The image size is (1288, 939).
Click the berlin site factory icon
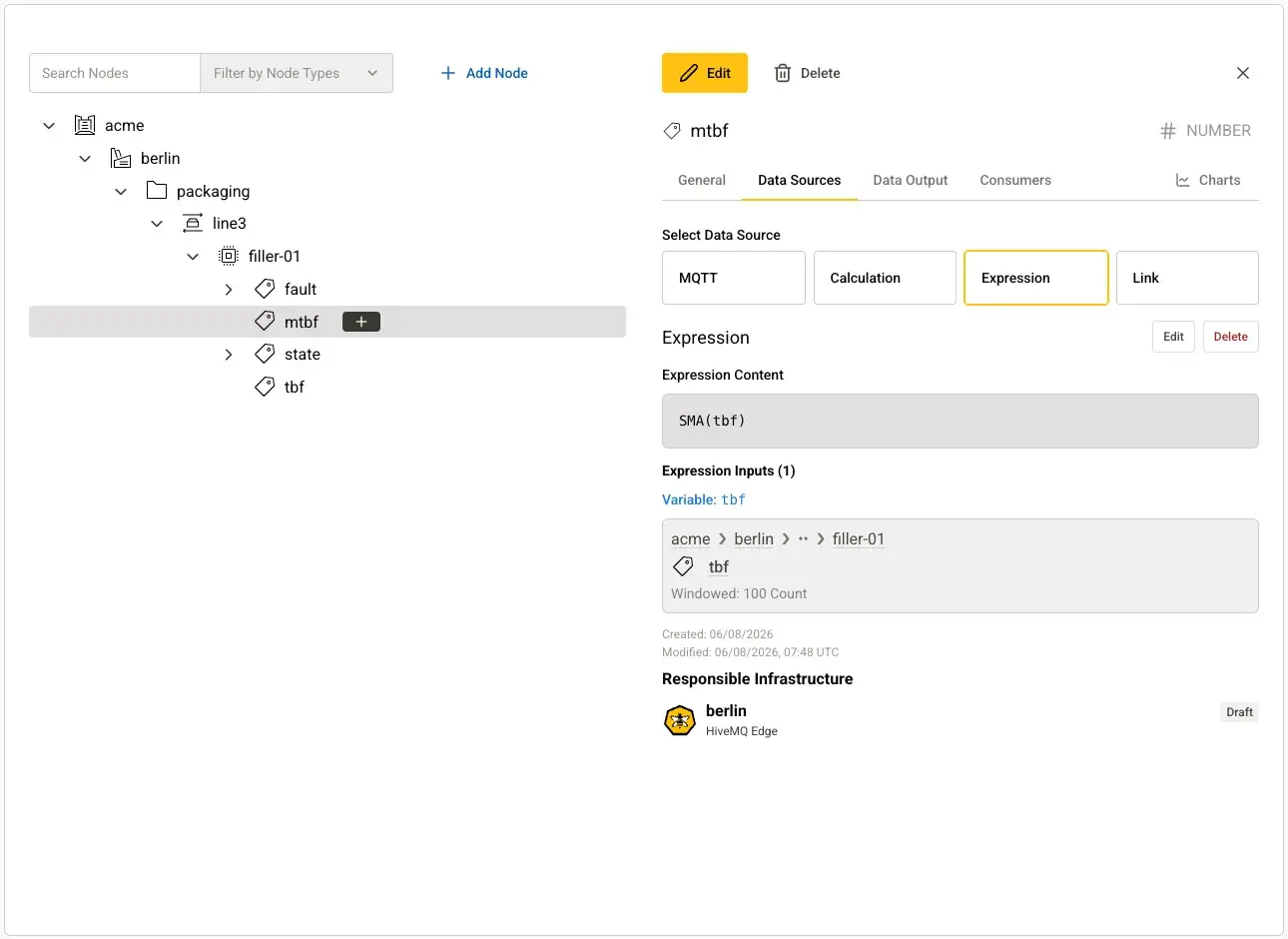pos(121,158)
